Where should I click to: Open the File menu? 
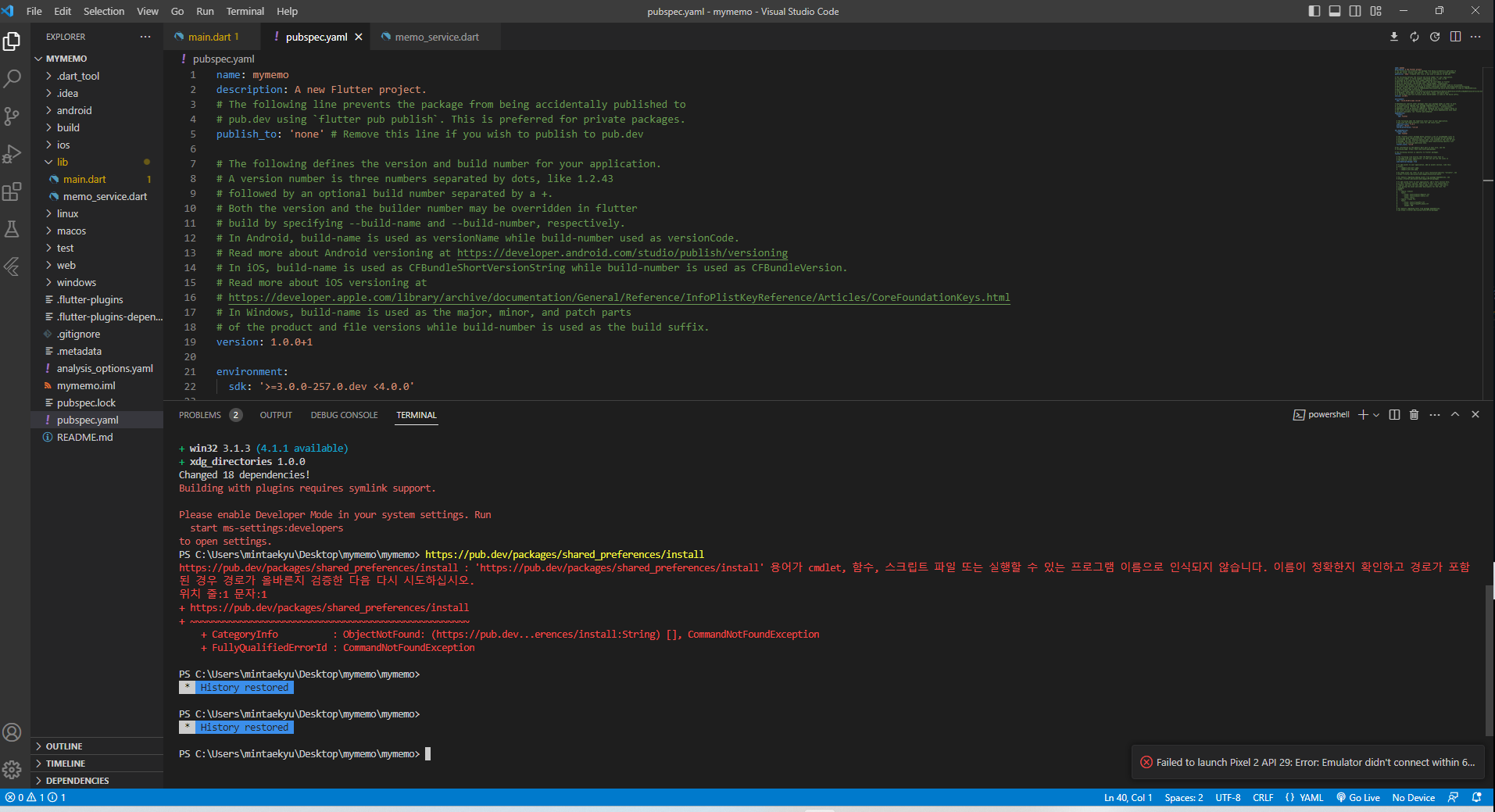[x=34, y=11]
